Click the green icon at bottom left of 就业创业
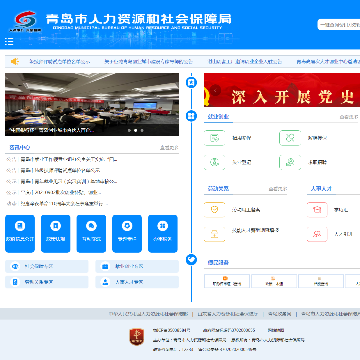Viewport: 360px width, 360px height. [x=214, y=162]
